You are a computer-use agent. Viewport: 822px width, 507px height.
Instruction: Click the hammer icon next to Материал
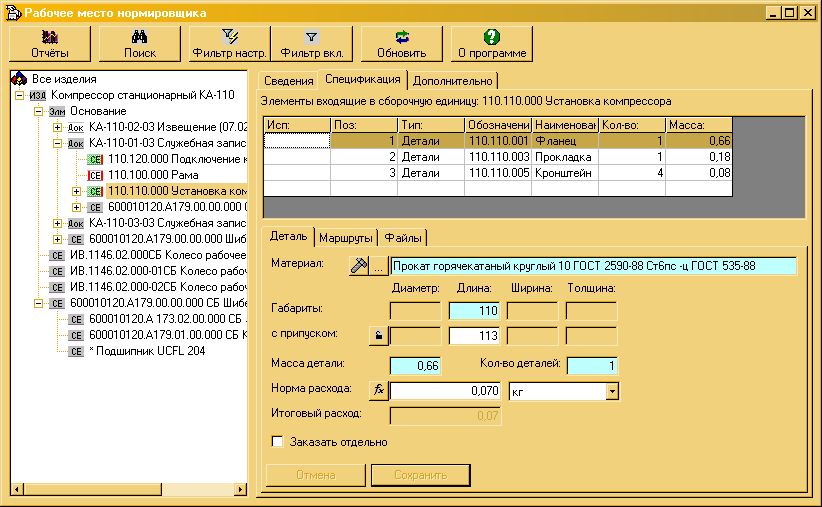coord(359,266)
